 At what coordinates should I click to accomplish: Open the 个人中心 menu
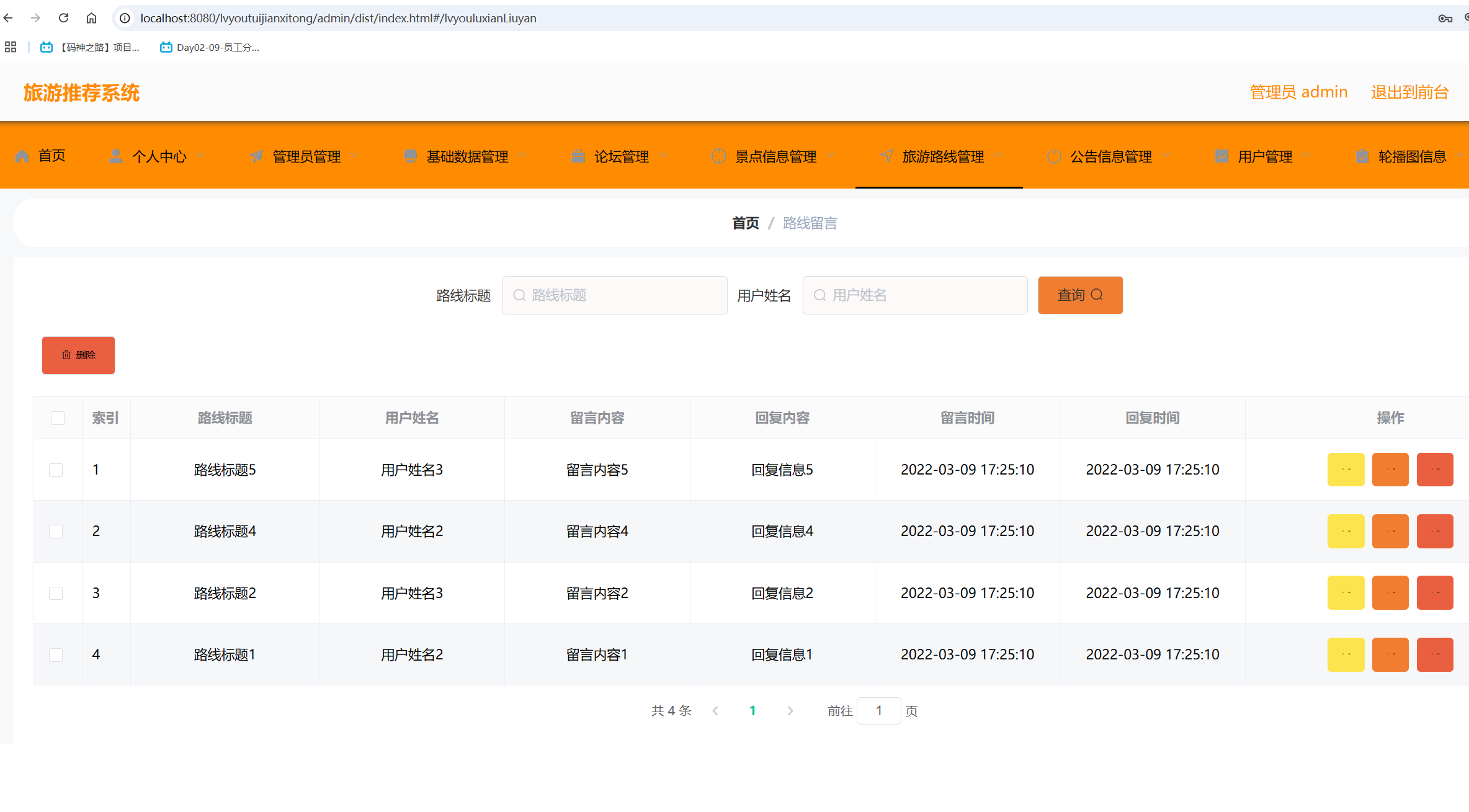[x=156, y=156]
